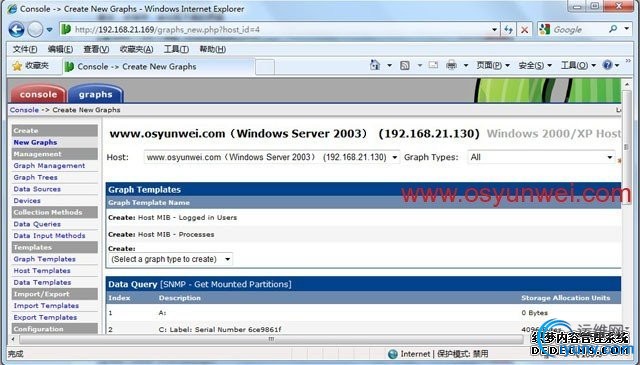Open the 帮助(H) menu

212,49
